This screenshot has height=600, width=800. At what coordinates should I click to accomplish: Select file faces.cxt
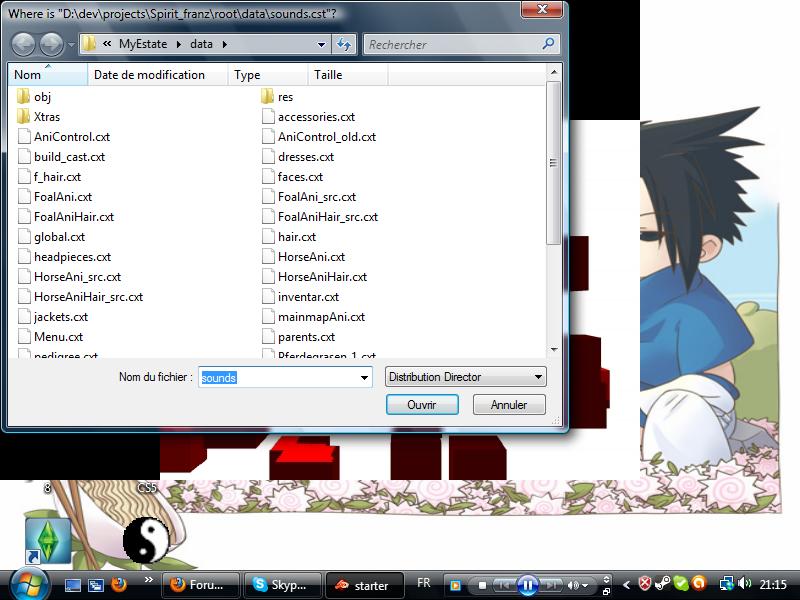[x=292, y=177]
